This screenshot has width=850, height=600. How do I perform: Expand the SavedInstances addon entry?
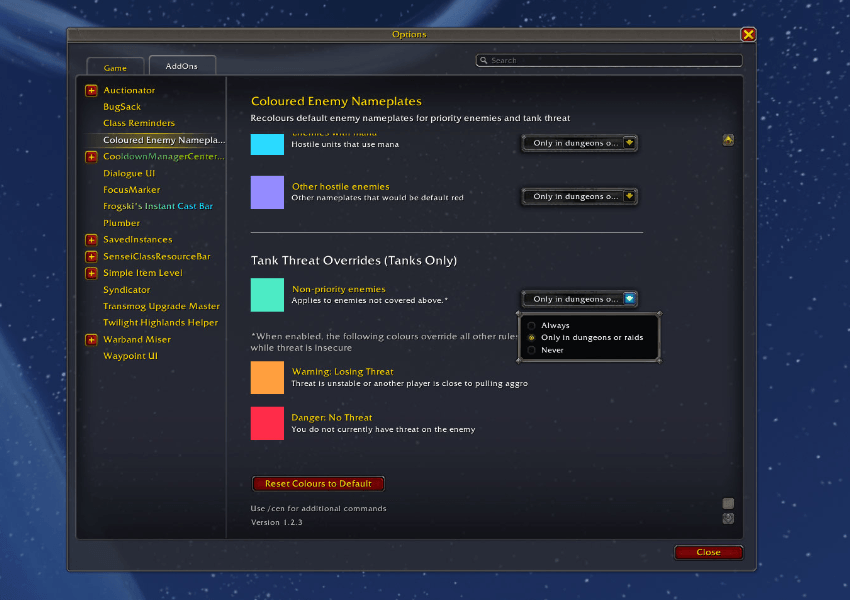pos(91,240)
